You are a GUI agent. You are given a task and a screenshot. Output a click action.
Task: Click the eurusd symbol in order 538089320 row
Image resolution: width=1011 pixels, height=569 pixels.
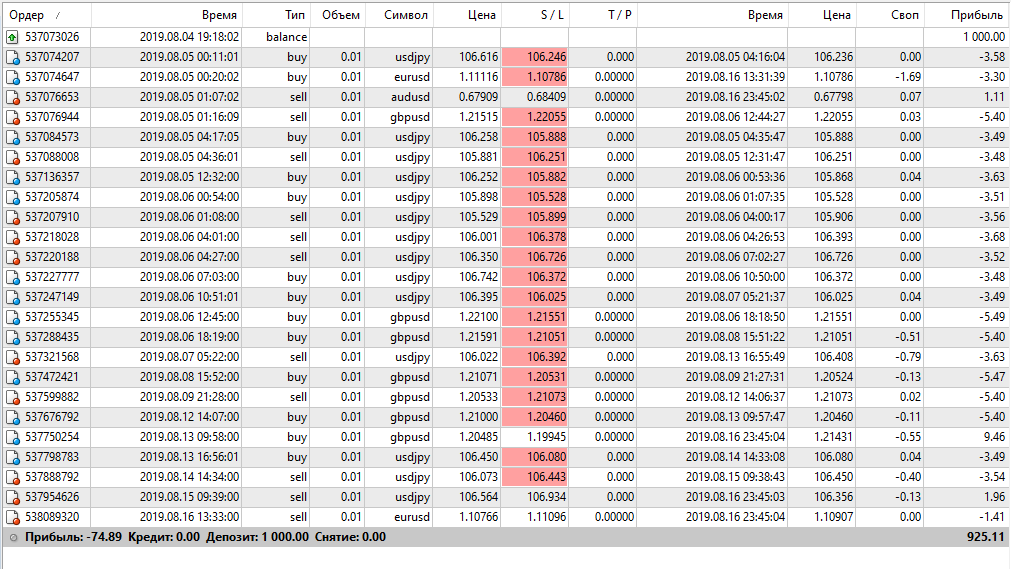click(411, 517)
